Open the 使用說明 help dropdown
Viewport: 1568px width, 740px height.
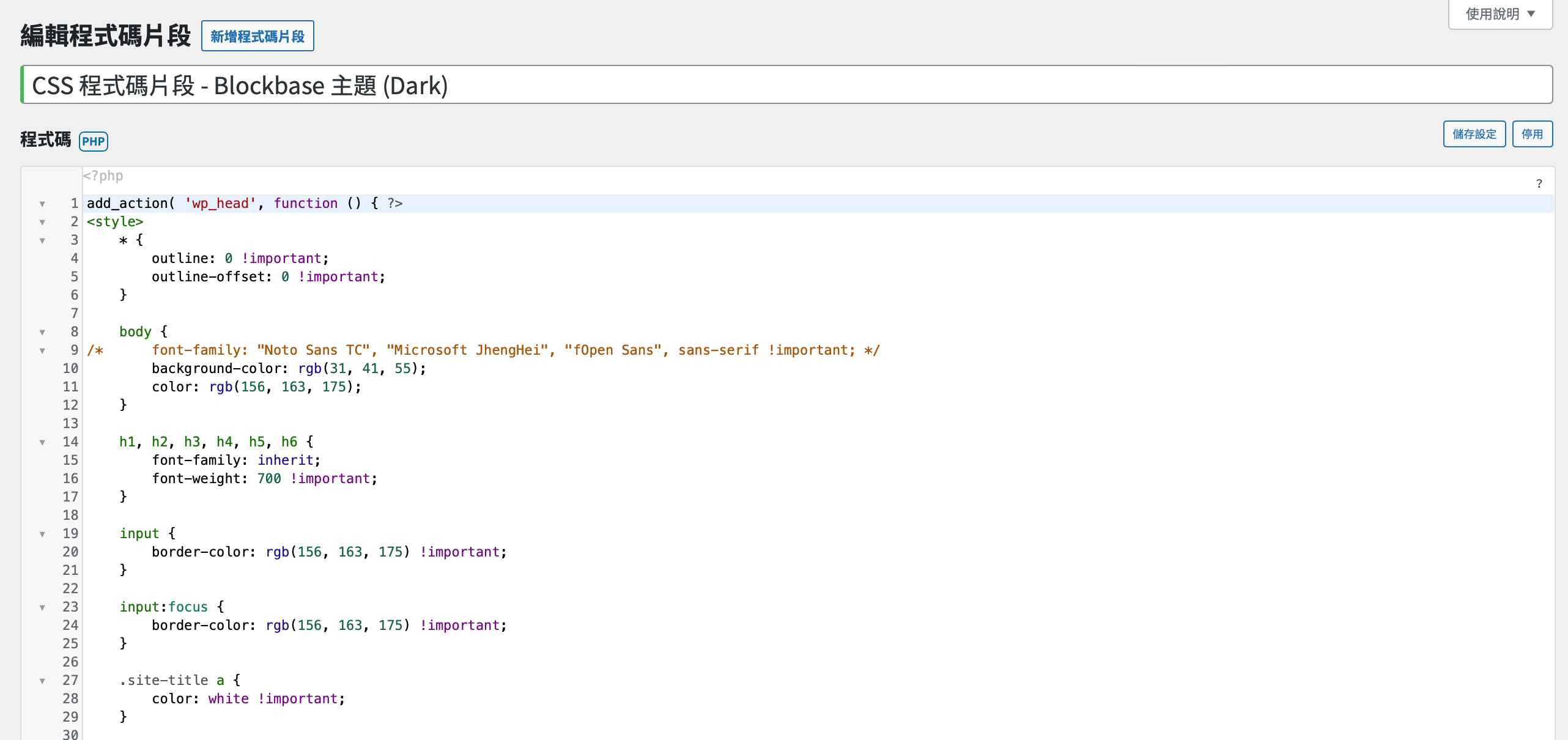click(x=1500, y=13)
